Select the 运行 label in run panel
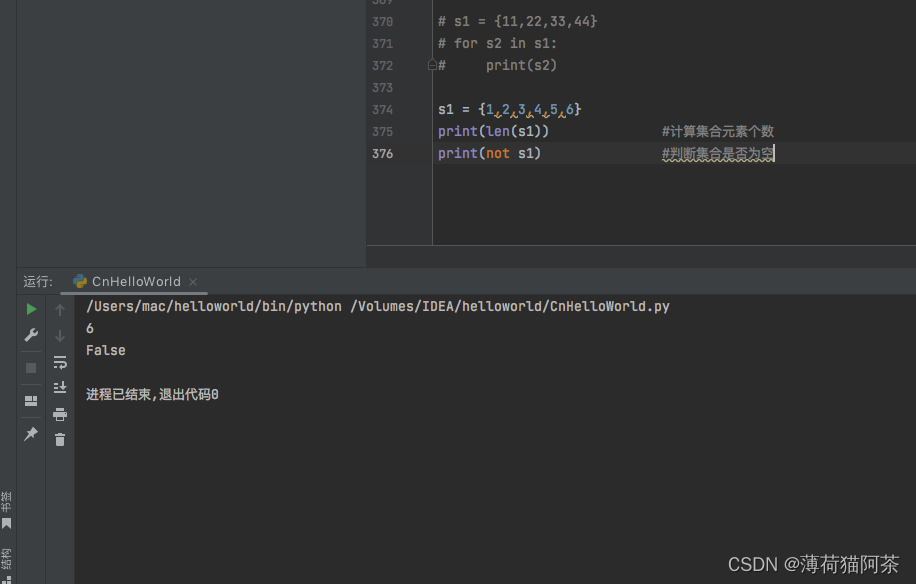Screen dimensions: 916x584 (37, 281)
